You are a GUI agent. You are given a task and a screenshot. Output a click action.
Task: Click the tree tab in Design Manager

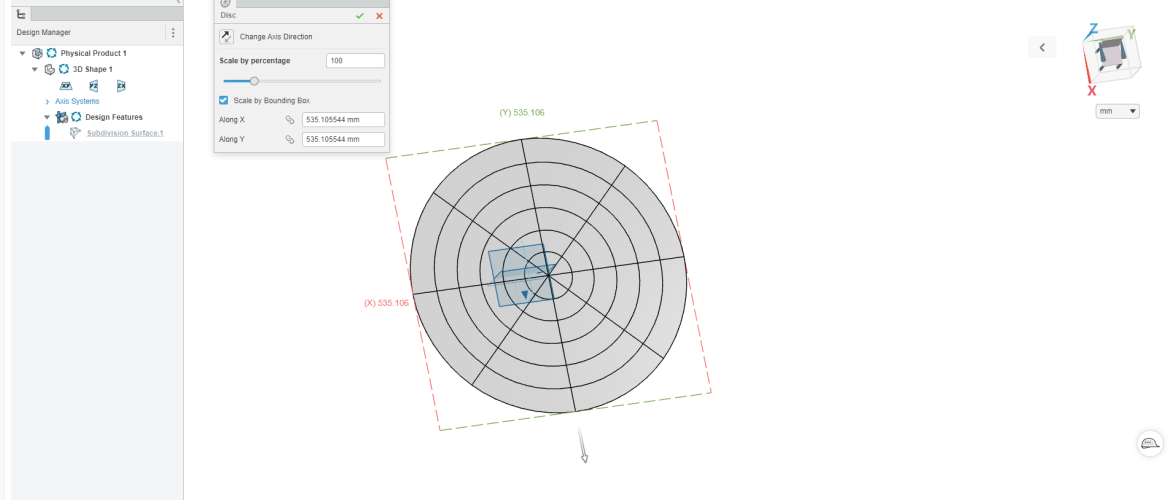[22, 14]
